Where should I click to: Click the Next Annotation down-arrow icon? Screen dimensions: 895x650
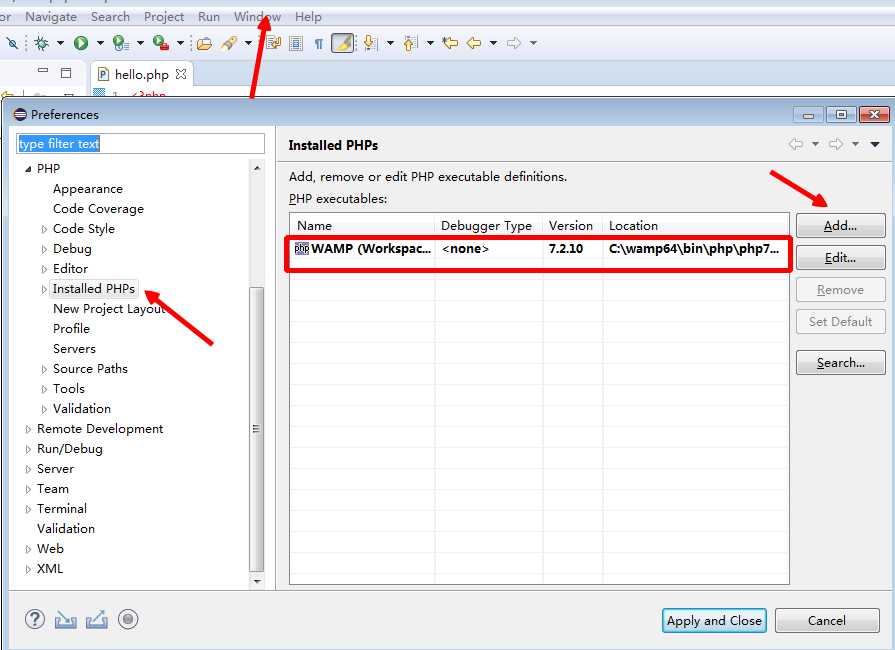pos(370,43)
